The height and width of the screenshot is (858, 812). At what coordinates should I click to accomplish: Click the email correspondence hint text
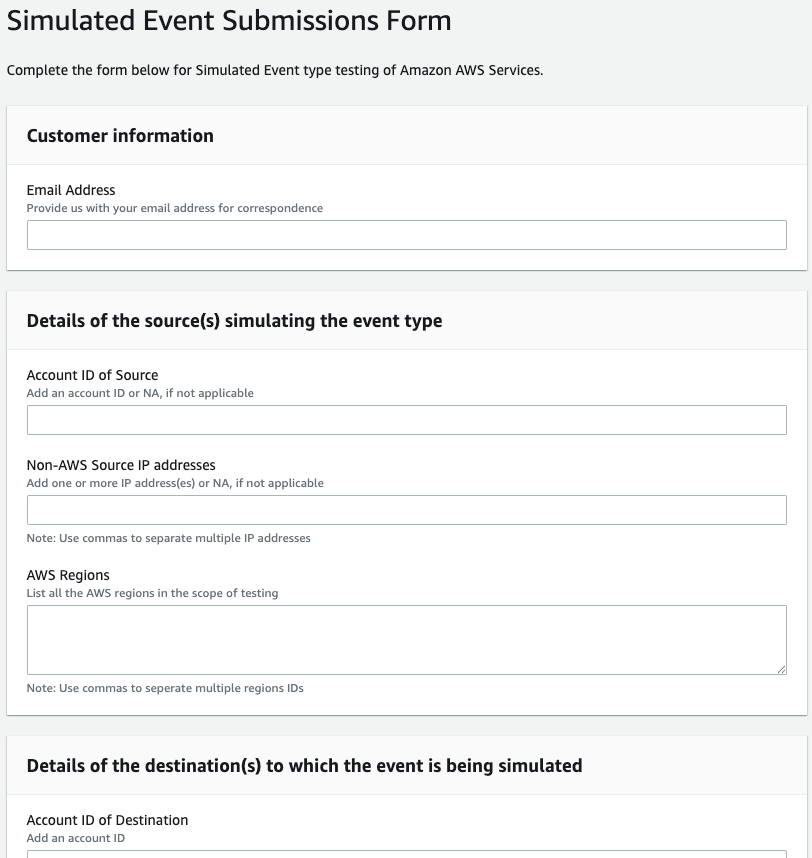(x=175, y=208)
